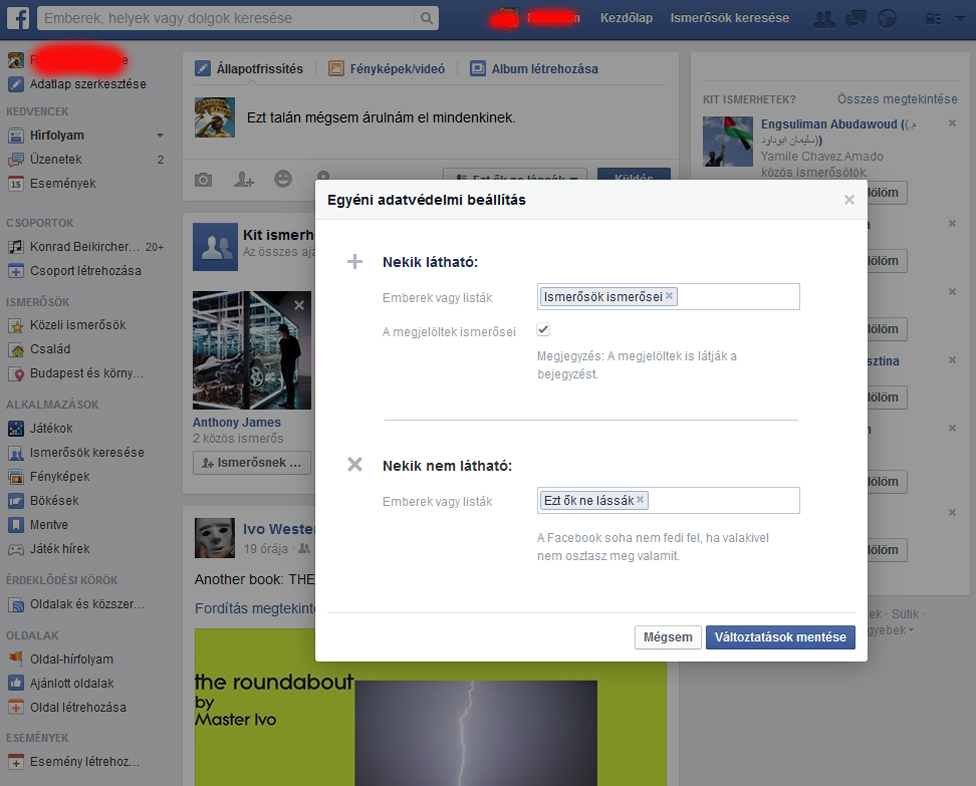Click the search magnifier icon

(x=427, y=18)
